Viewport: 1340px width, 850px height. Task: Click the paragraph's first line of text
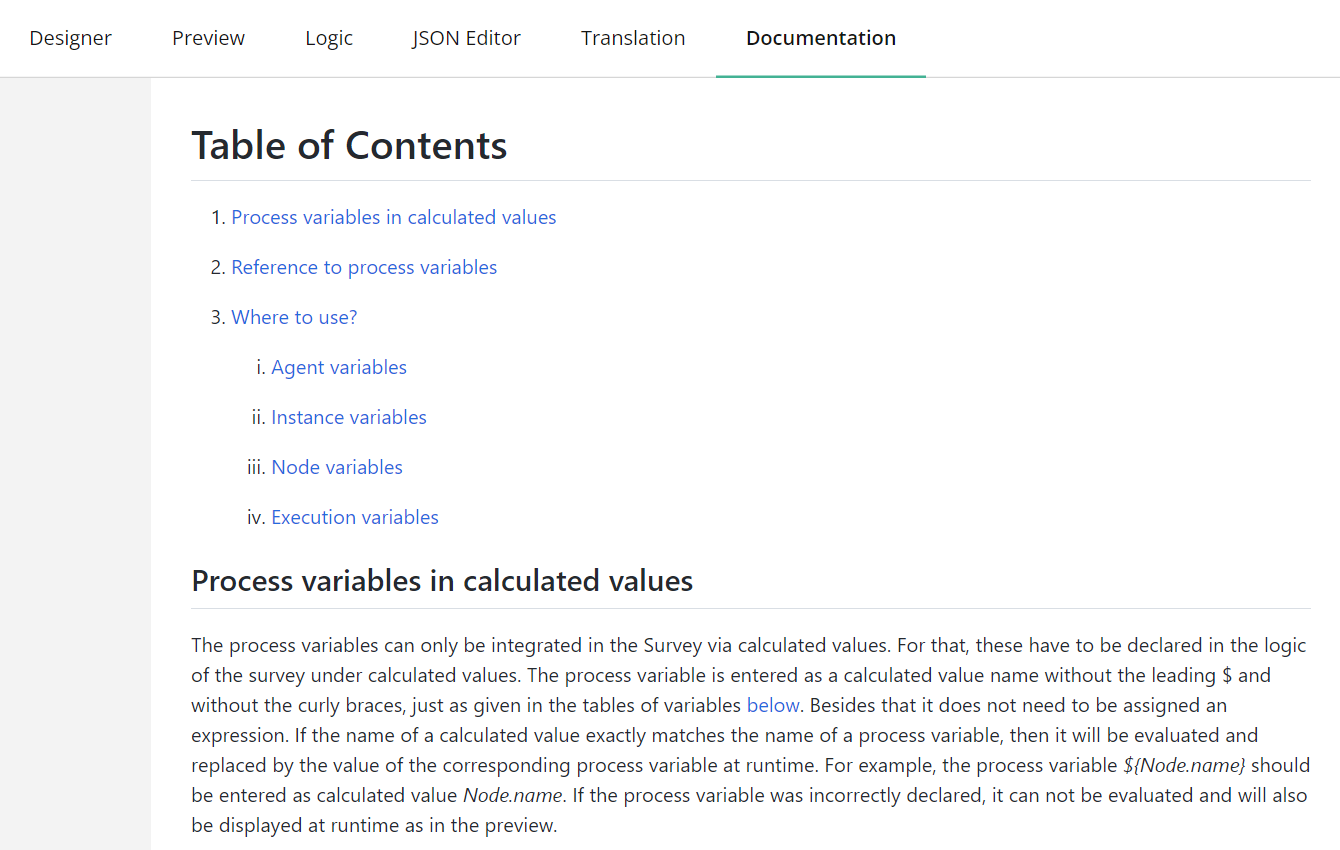[x=749, y=645]
